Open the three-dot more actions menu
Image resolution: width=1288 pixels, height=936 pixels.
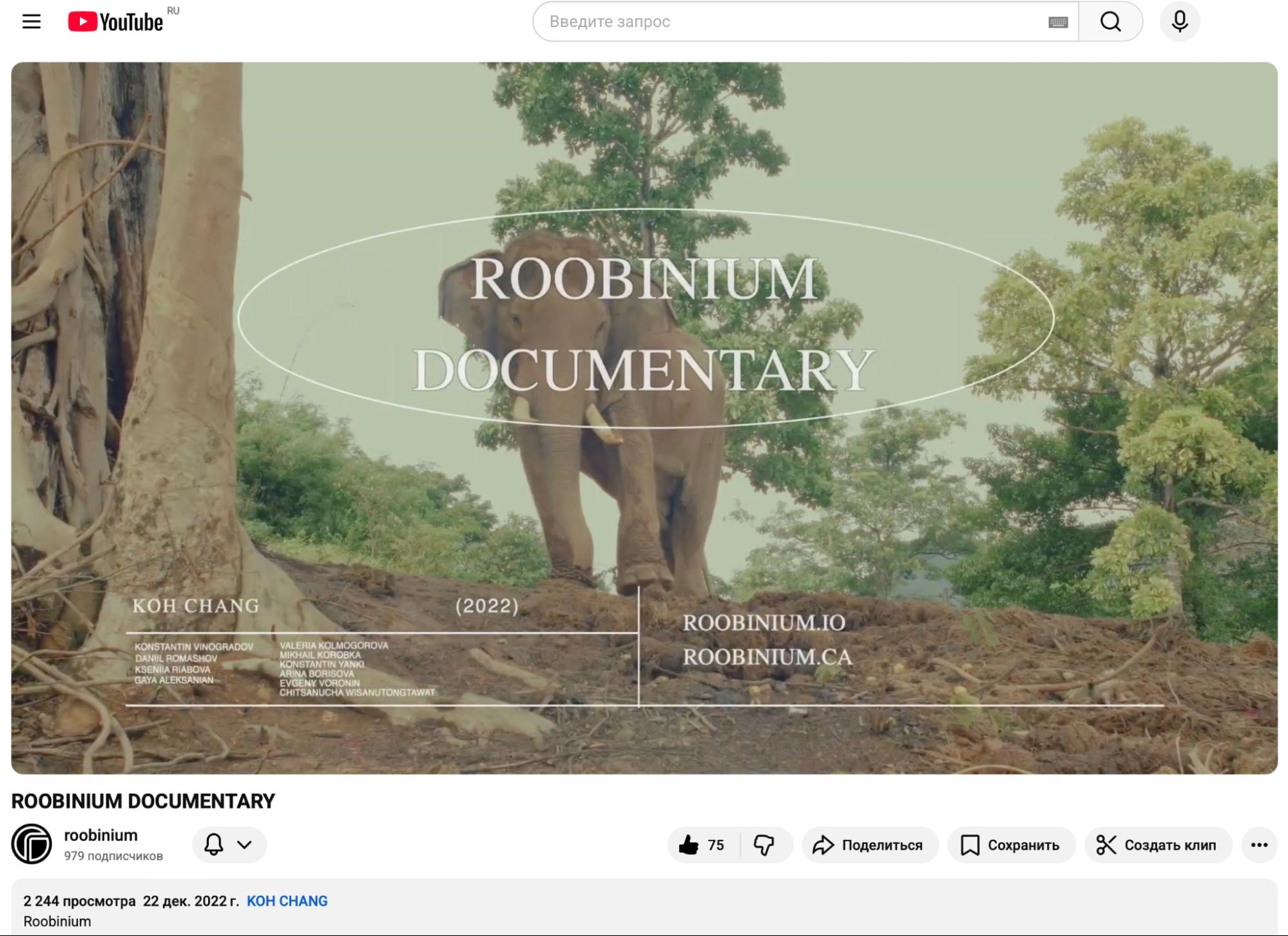pyautogui.click(x=1259, y=845)
